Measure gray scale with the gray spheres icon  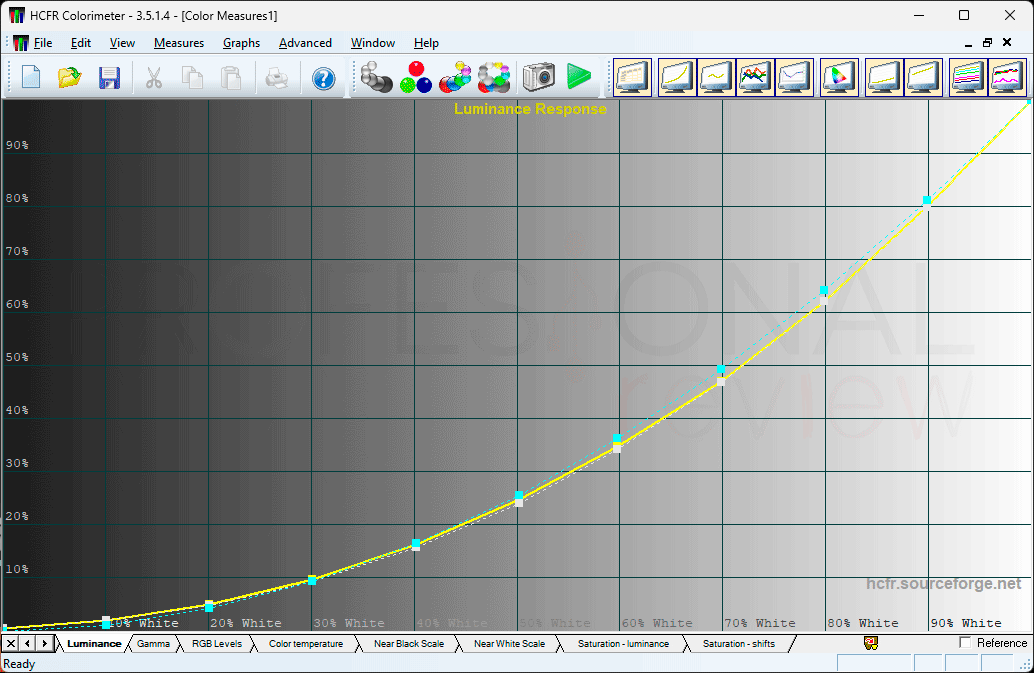point(377,77)
